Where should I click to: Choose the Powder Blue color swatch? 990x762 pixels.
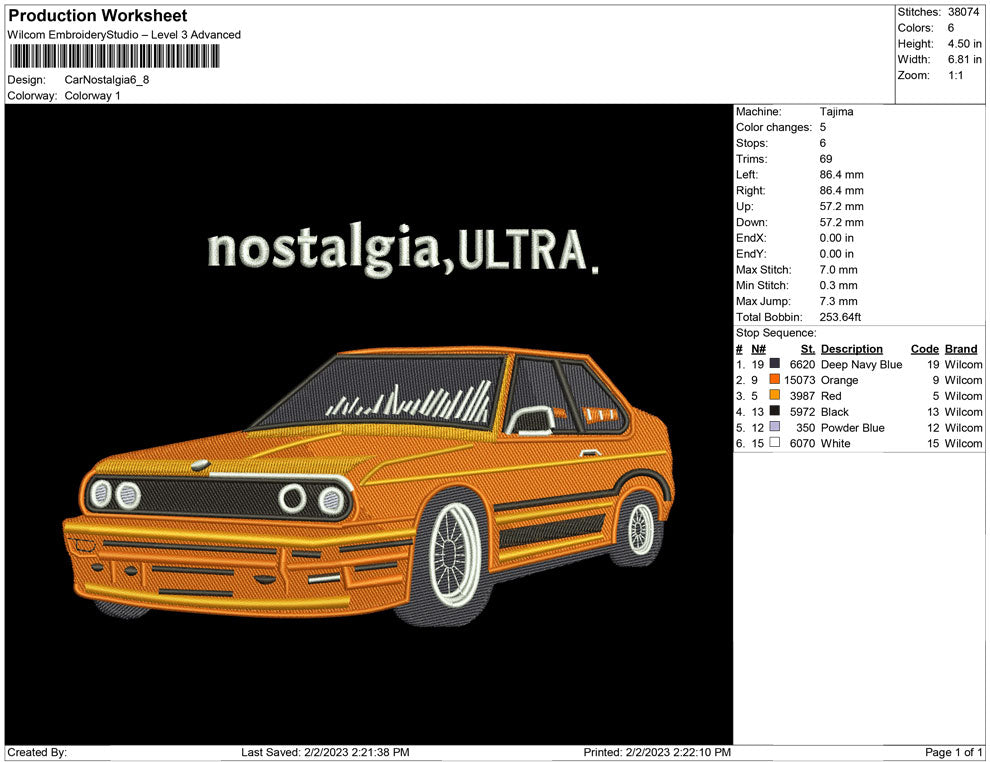[775, 428]
